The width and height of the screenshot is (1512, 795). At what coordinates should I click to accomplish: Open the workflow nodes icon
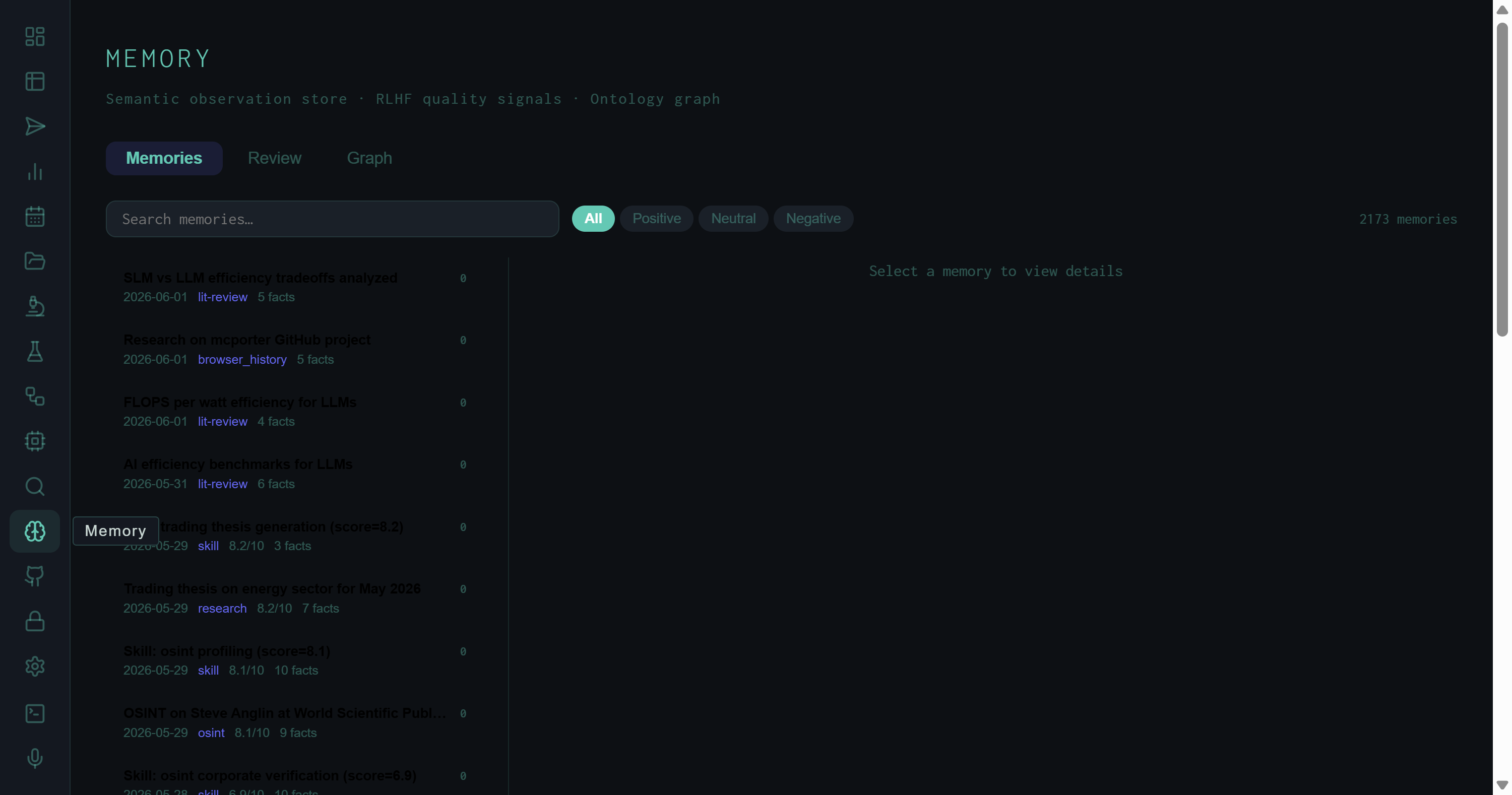click(35, 396)
